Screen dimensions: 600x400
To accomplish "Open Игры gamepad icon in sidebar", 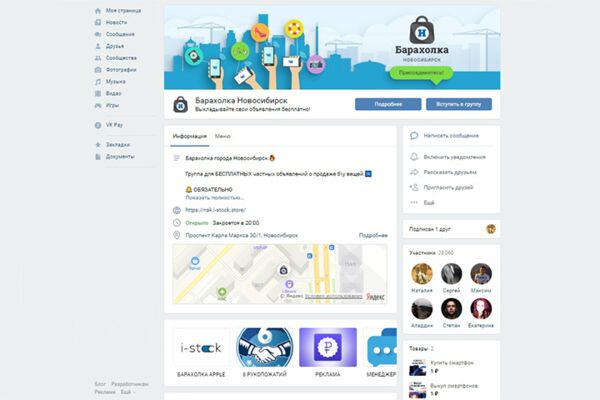I will 98,106.
